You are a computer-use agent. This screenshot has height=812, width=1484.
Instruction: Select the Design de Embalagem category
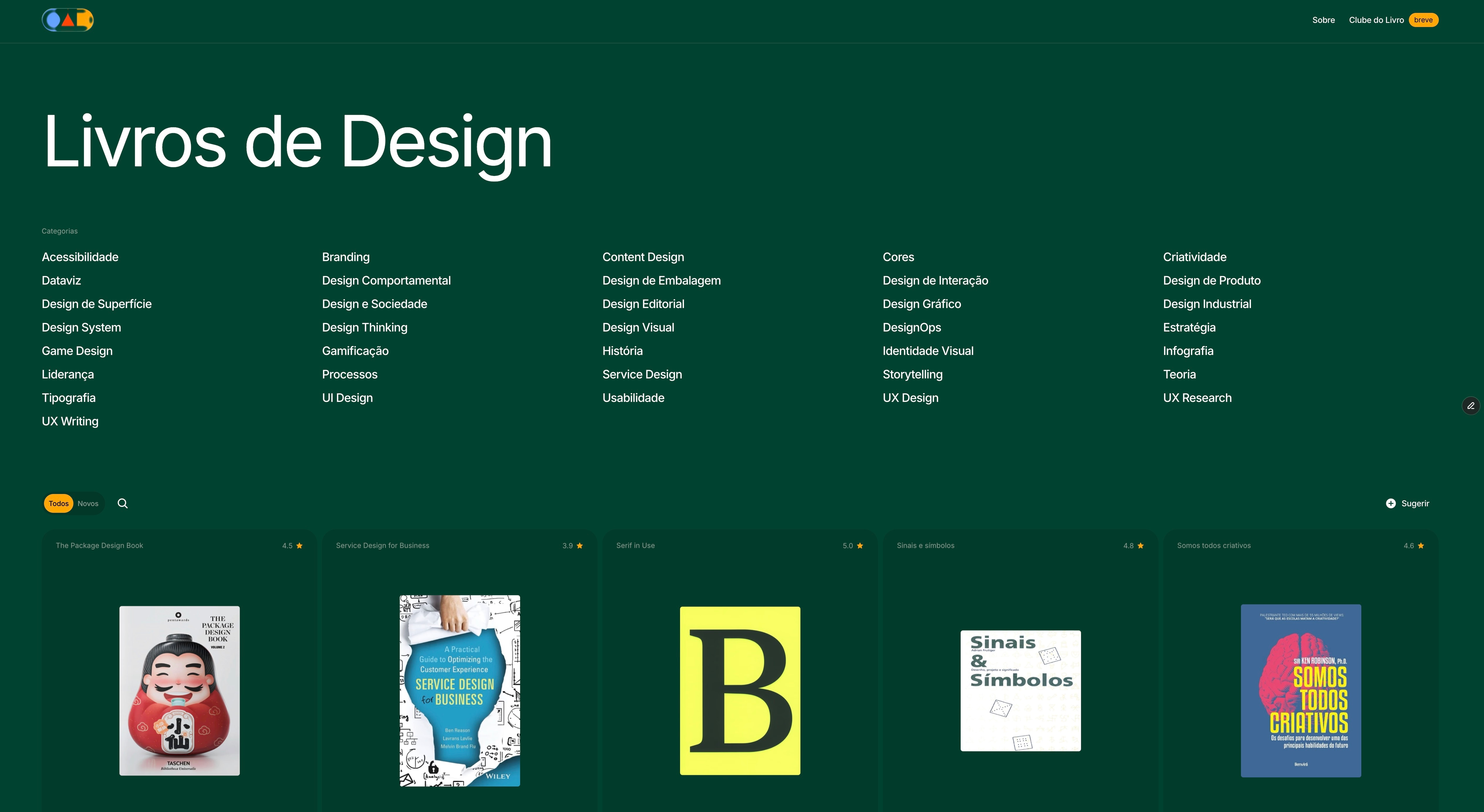pos(661,280)
